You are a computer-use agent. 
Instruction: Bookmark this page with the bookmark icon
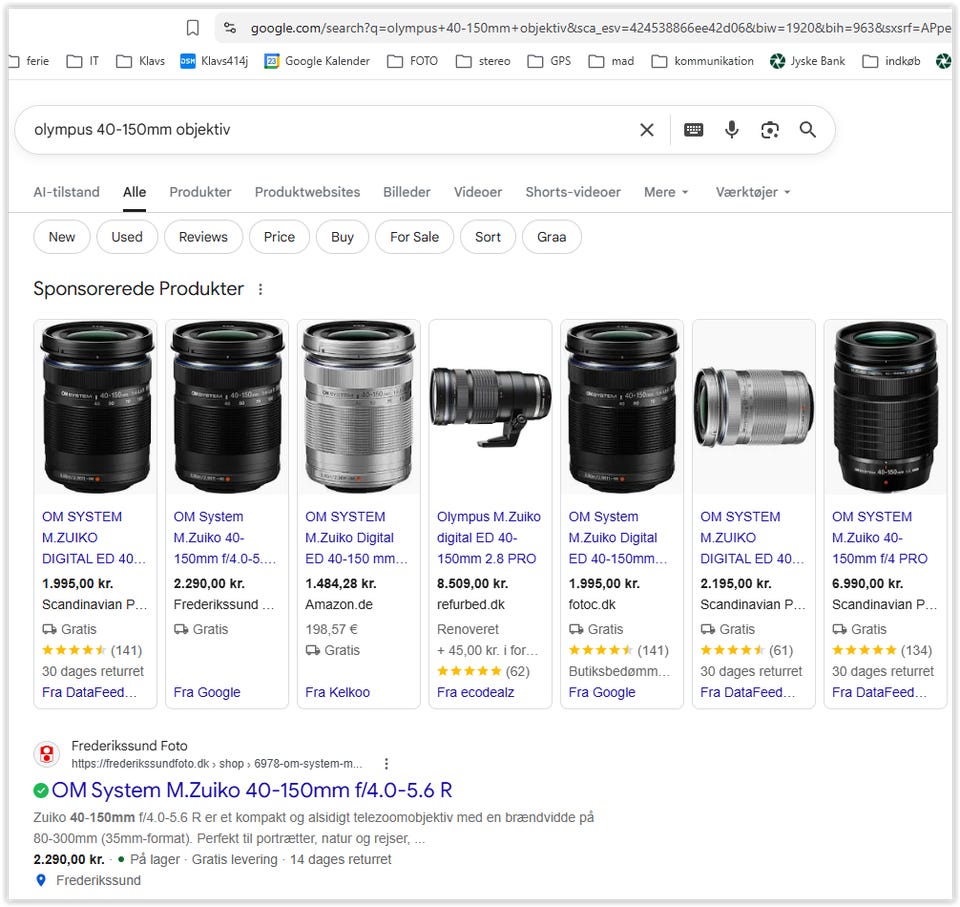pos(192,28)
